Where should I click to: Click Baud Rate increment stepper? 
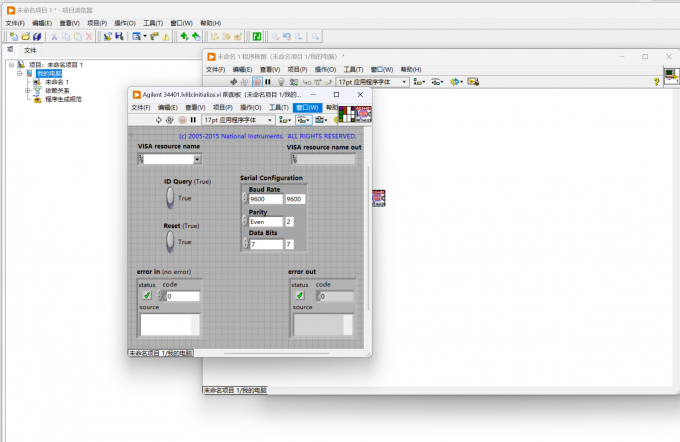coord(245,196)
